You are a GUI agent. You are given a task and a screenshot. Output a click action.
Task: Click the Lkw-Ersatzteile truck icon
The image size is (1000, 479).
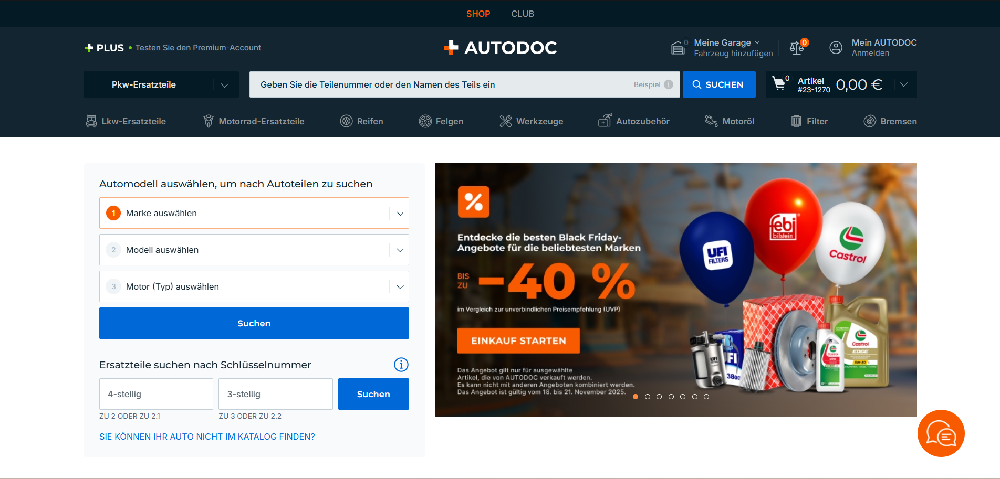click(x=91, y=121)
